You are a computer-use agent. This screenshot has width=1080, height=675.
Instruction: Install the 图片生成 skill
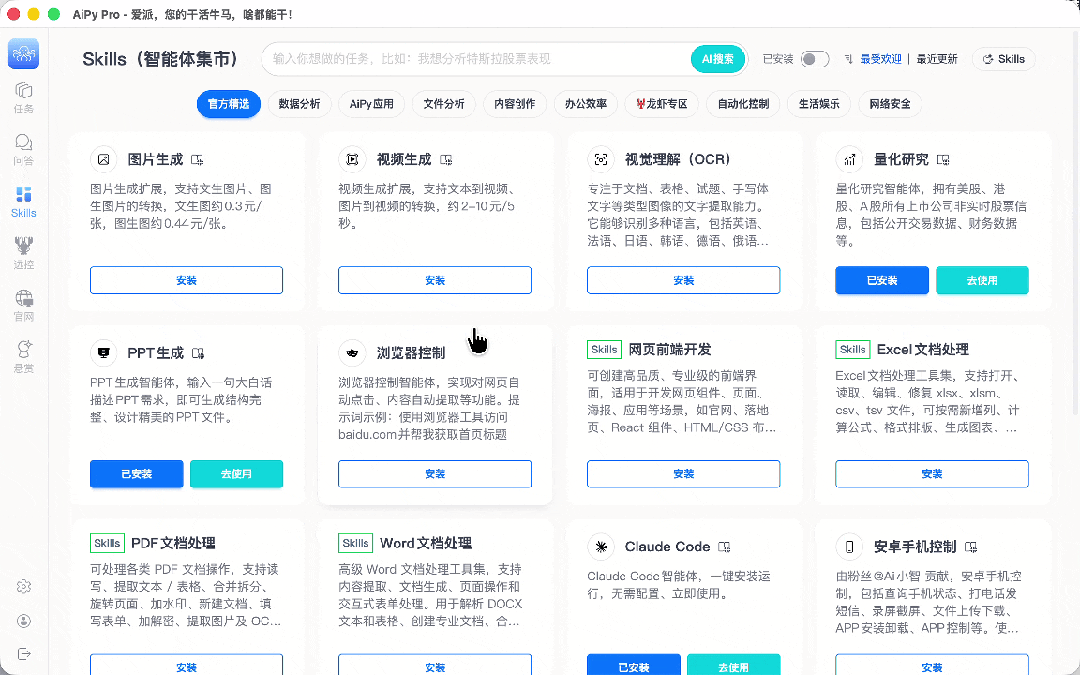coord(187,280)
